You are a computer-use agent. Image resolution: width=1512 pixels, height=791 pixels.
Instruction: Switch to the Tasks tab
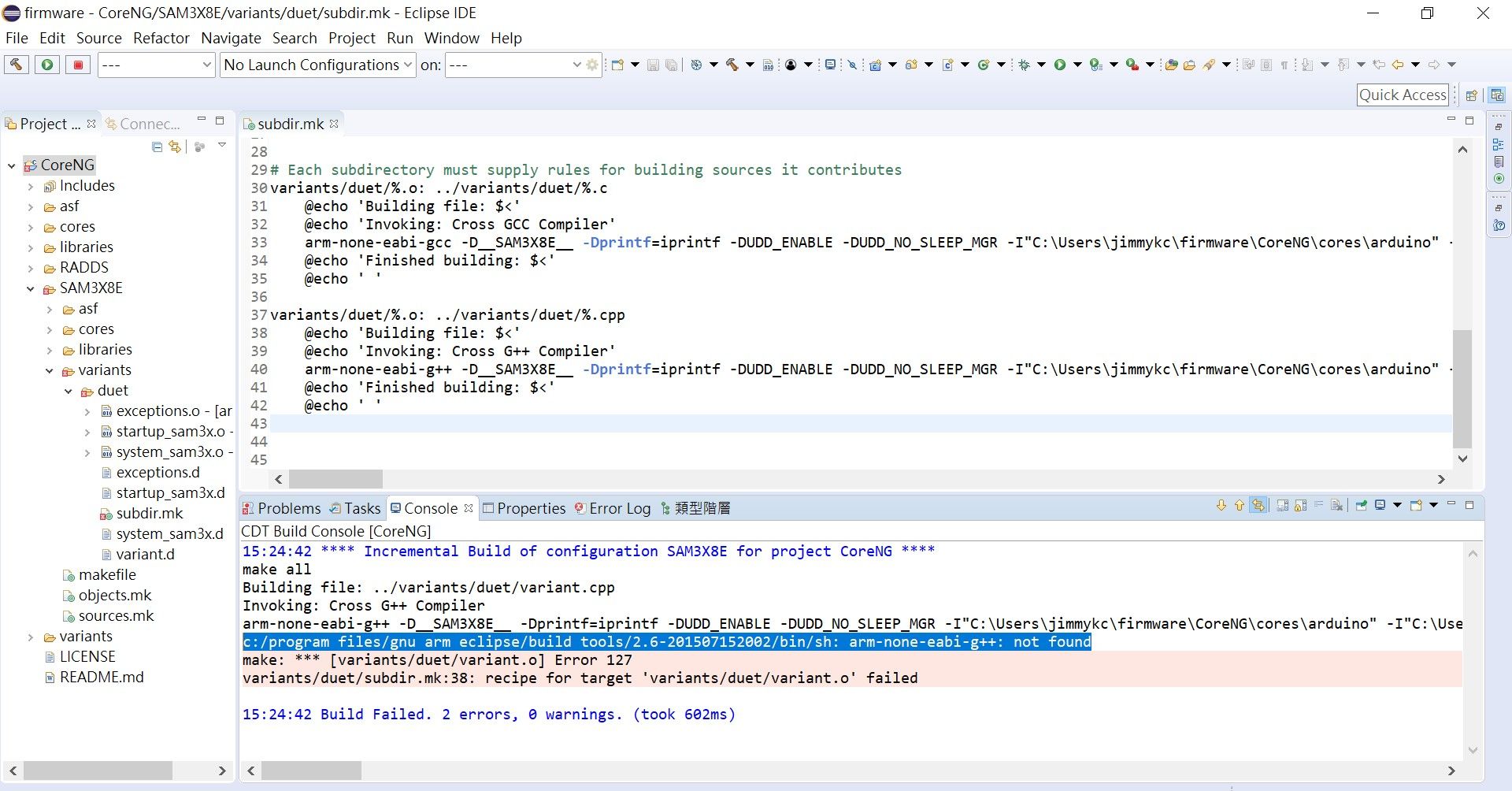coord(355,508)
